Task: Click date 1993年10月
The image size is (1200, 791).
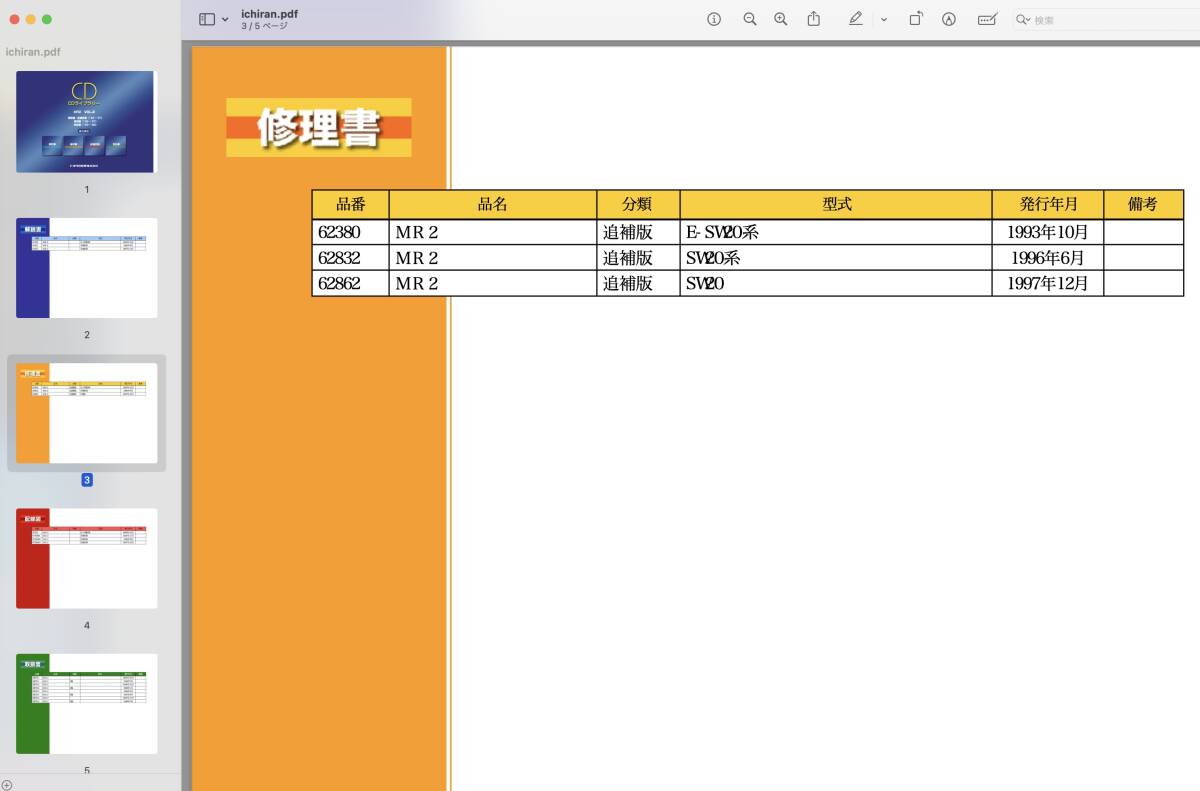Action: 1048,232
